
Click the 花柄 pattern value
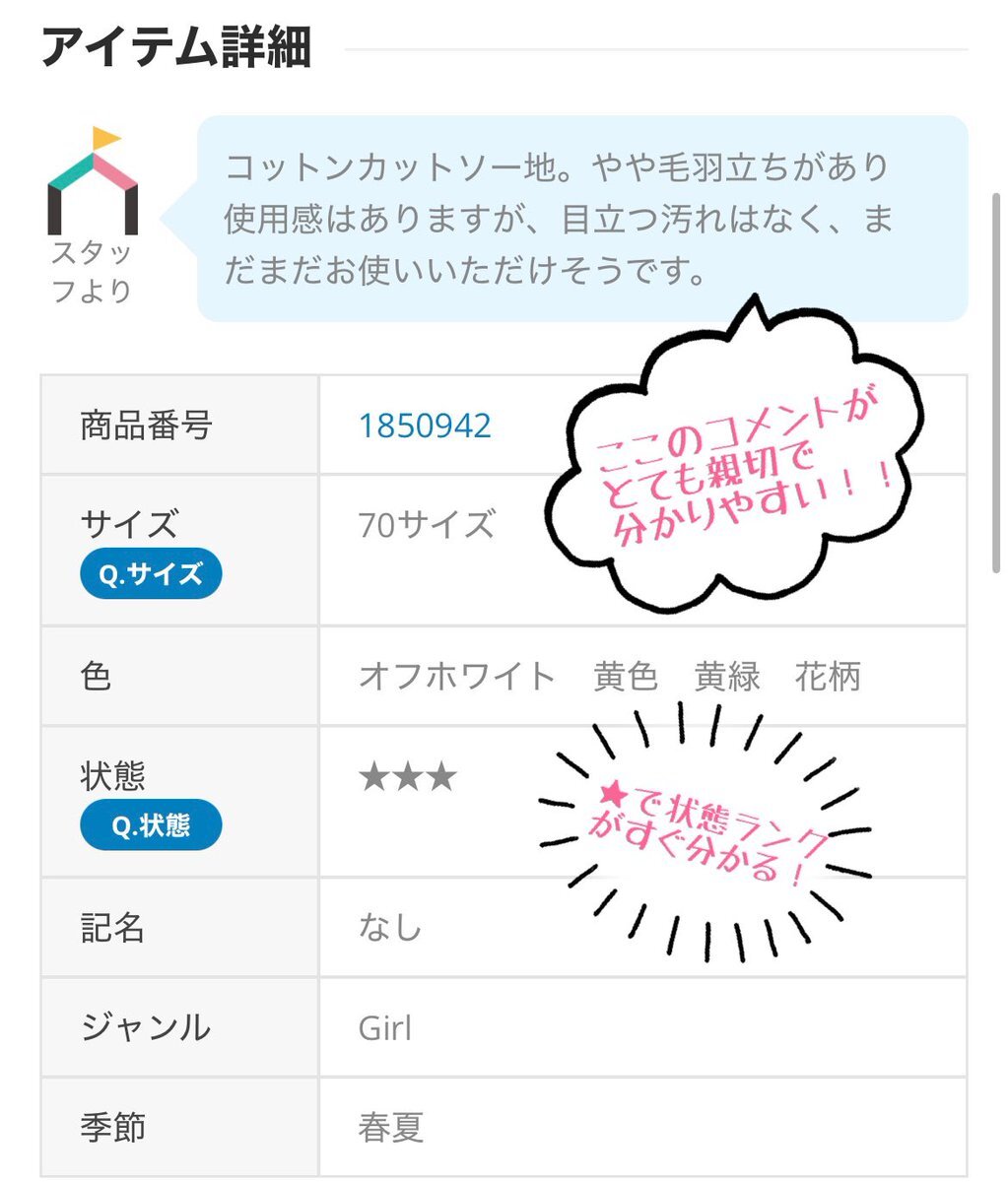[828, 677]
